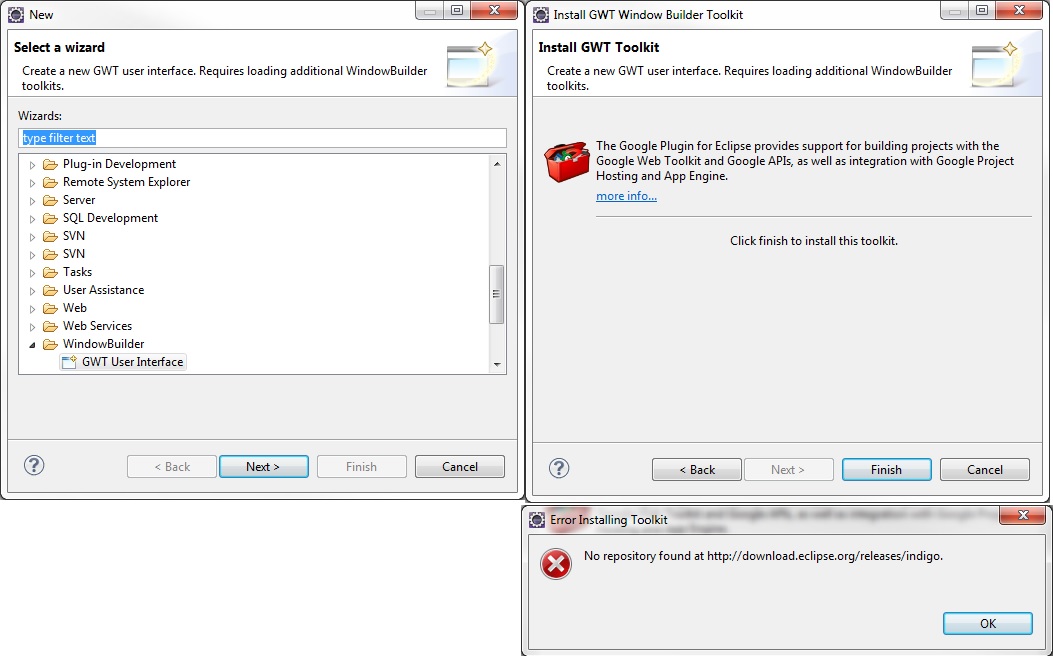The height and width of the screenshot is (656, 1053).
Task: Click the red error X icon
Action: point(556,564)
